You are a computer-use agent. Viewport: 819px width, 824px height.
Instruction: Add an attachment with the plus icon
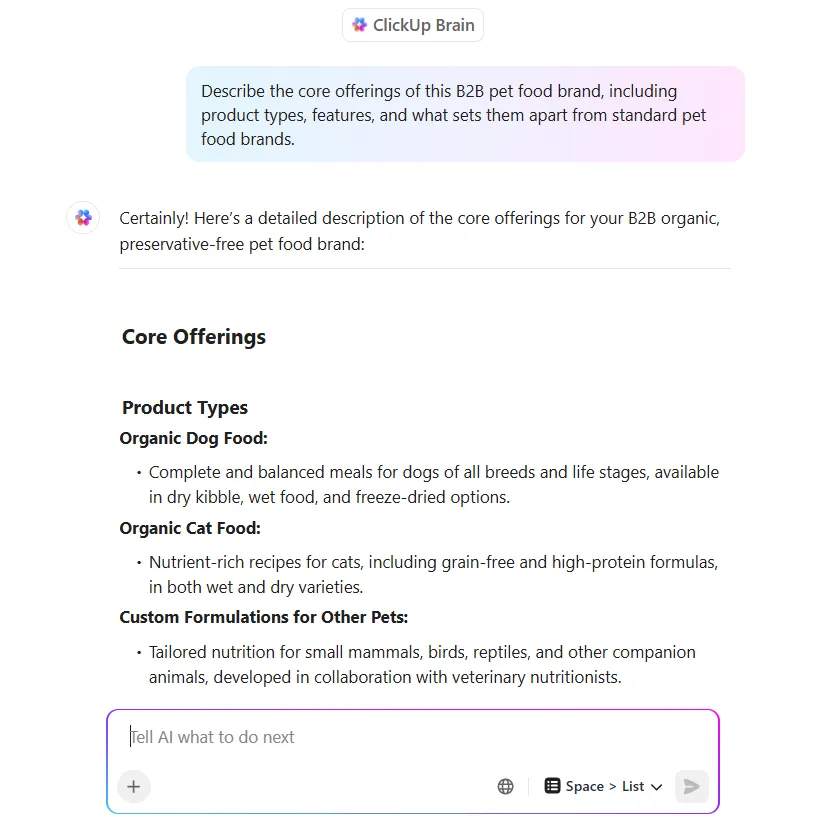click(x=134, y=786)
